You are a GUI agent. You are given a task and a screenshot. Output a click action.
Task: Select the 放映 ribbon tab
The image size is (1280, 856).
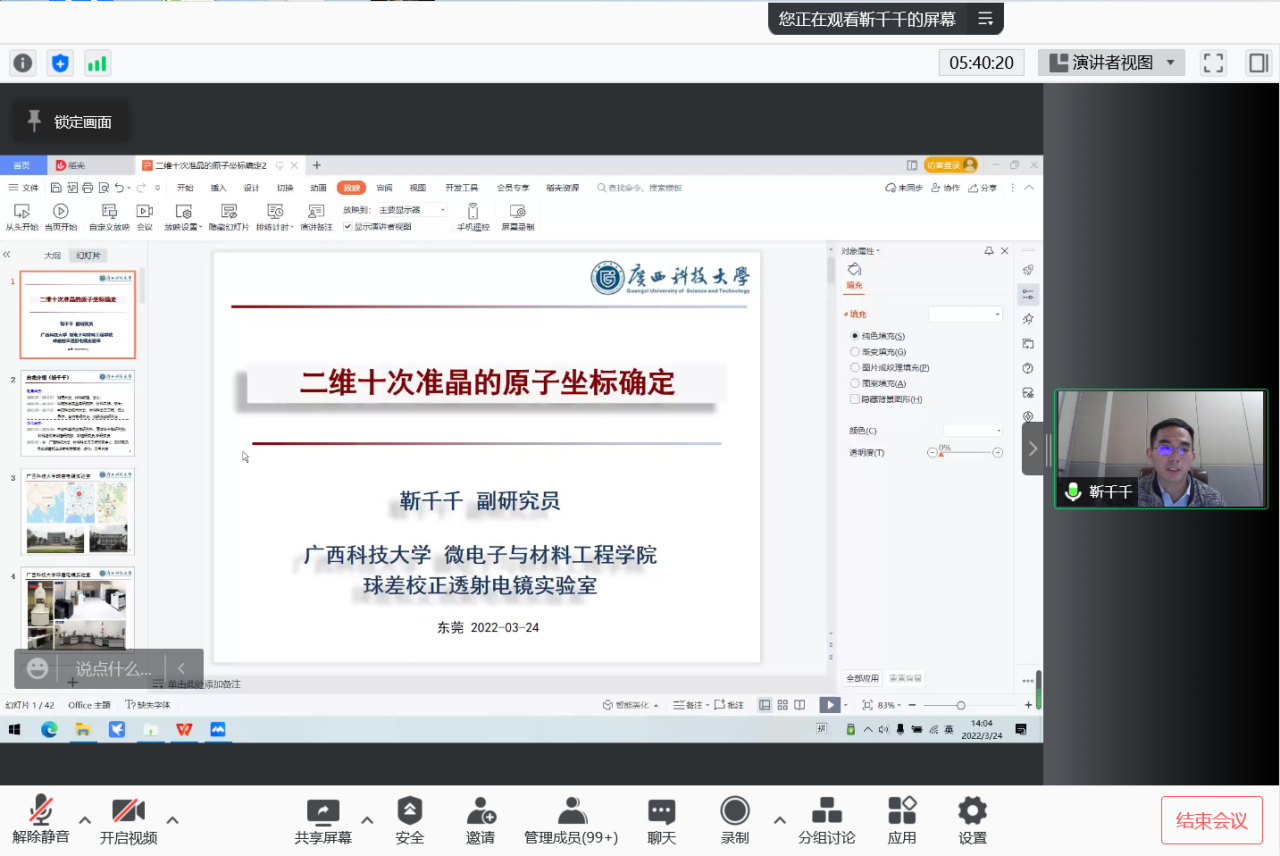pos(351,188)
